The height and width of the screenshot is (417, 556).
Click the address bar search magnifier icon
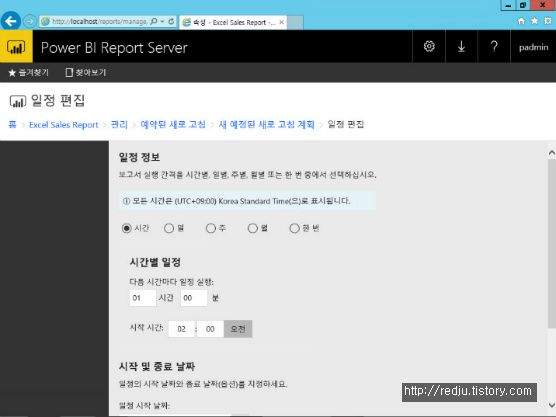tap(154, 21)
